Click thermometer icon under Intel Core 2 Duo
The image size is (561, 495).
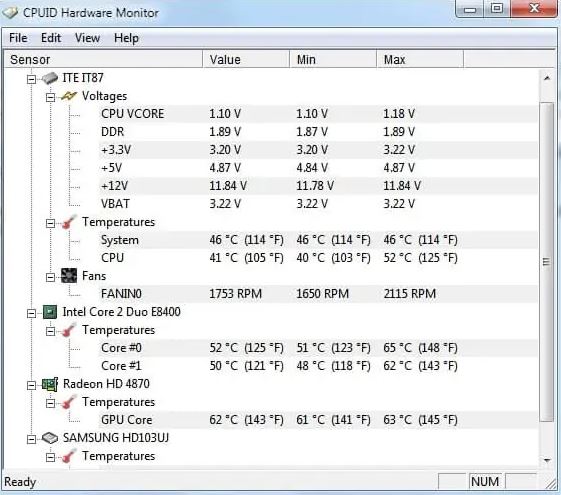pos(69,330)
